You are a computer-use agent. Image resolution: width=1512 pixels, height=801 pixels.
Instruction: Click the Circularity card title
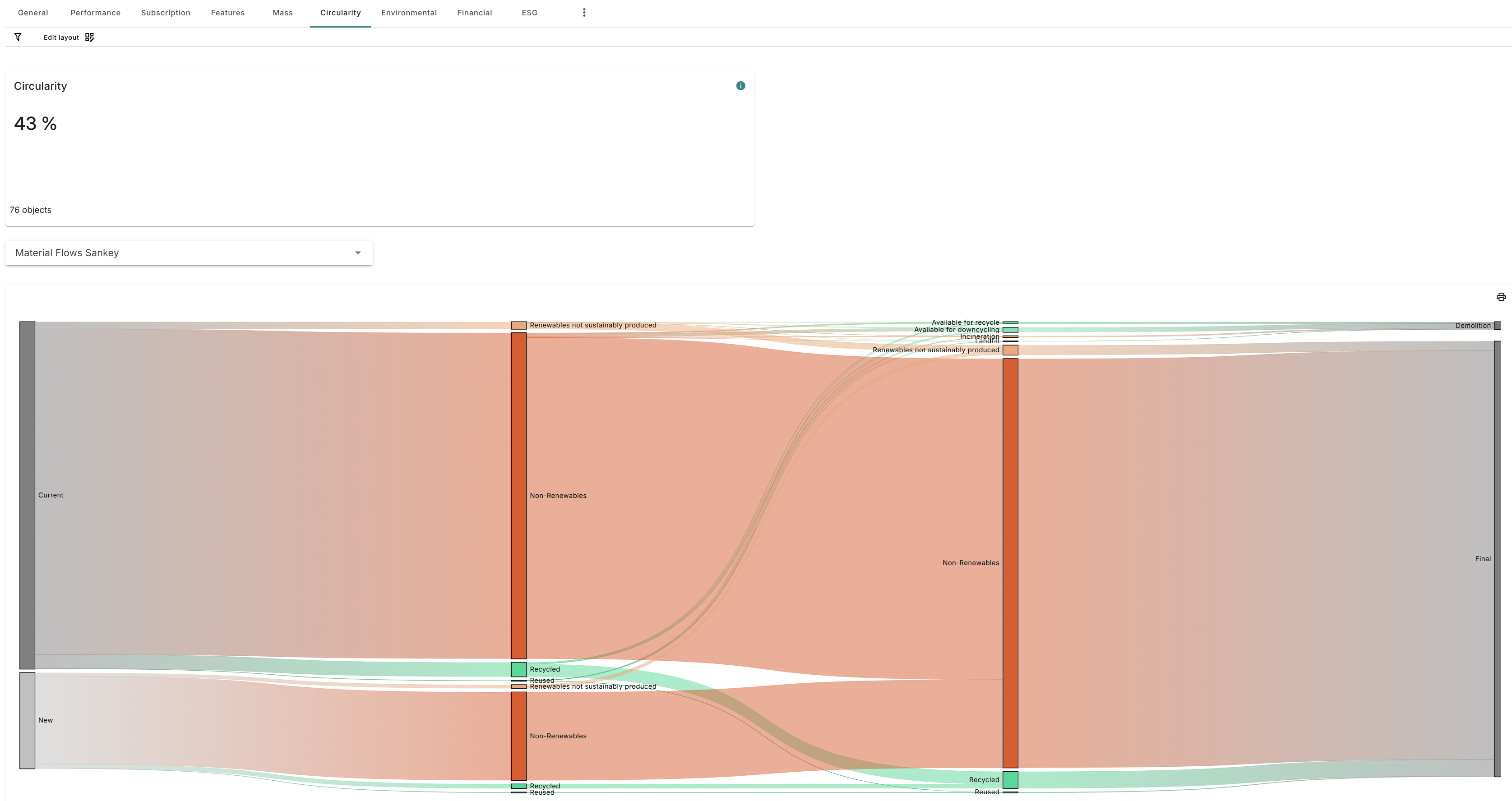41,86
